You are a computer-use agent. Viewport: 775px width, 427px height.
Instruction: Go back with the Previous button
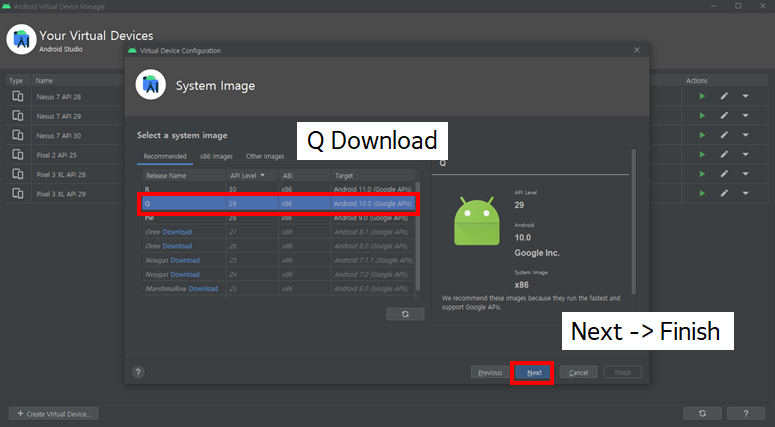(x=490, y=373)
